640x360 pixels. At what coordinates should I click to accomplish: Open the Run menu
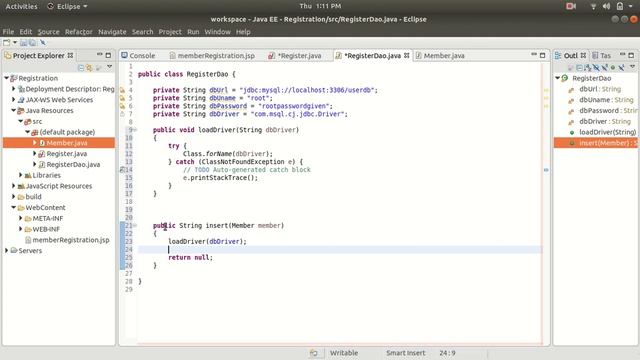193,32
